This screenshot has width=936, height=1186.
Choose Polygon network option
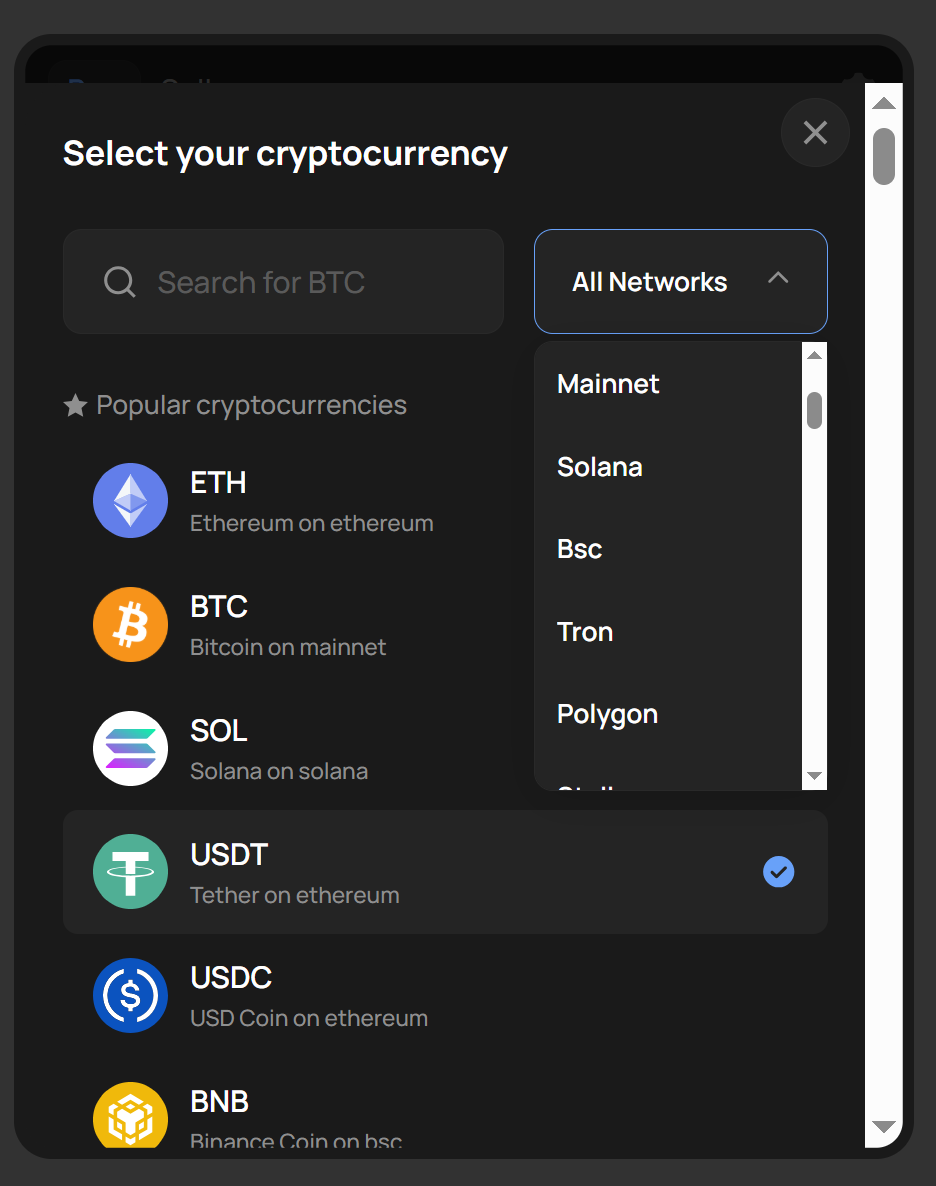coord(607,715)
